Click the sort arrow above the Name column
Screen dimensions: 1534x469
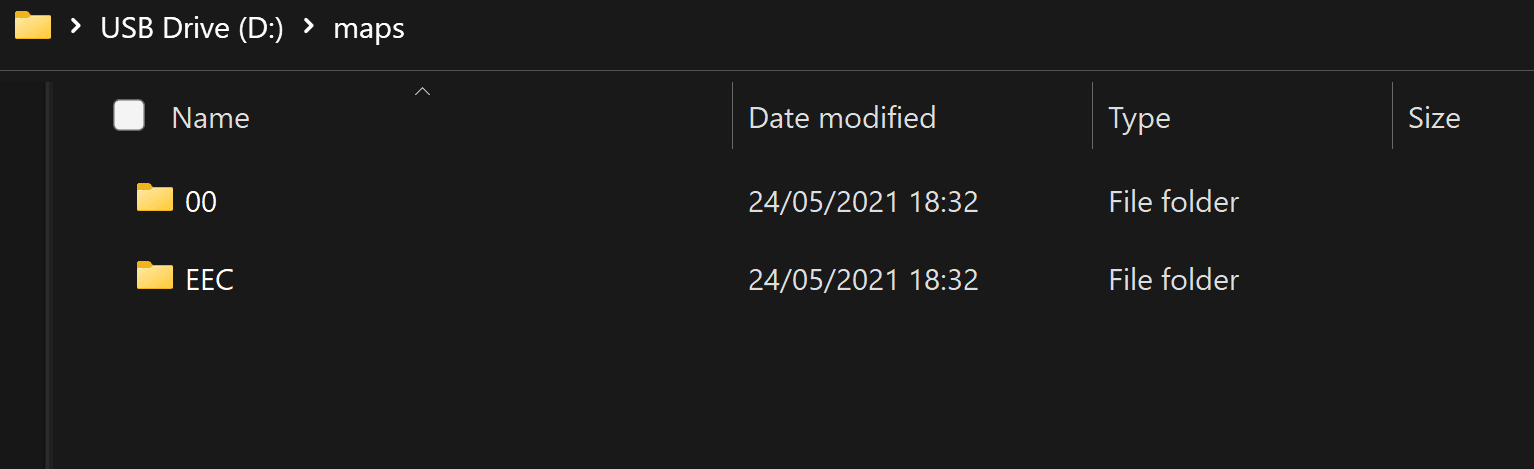pyautogui.click(x=422, y=92)
